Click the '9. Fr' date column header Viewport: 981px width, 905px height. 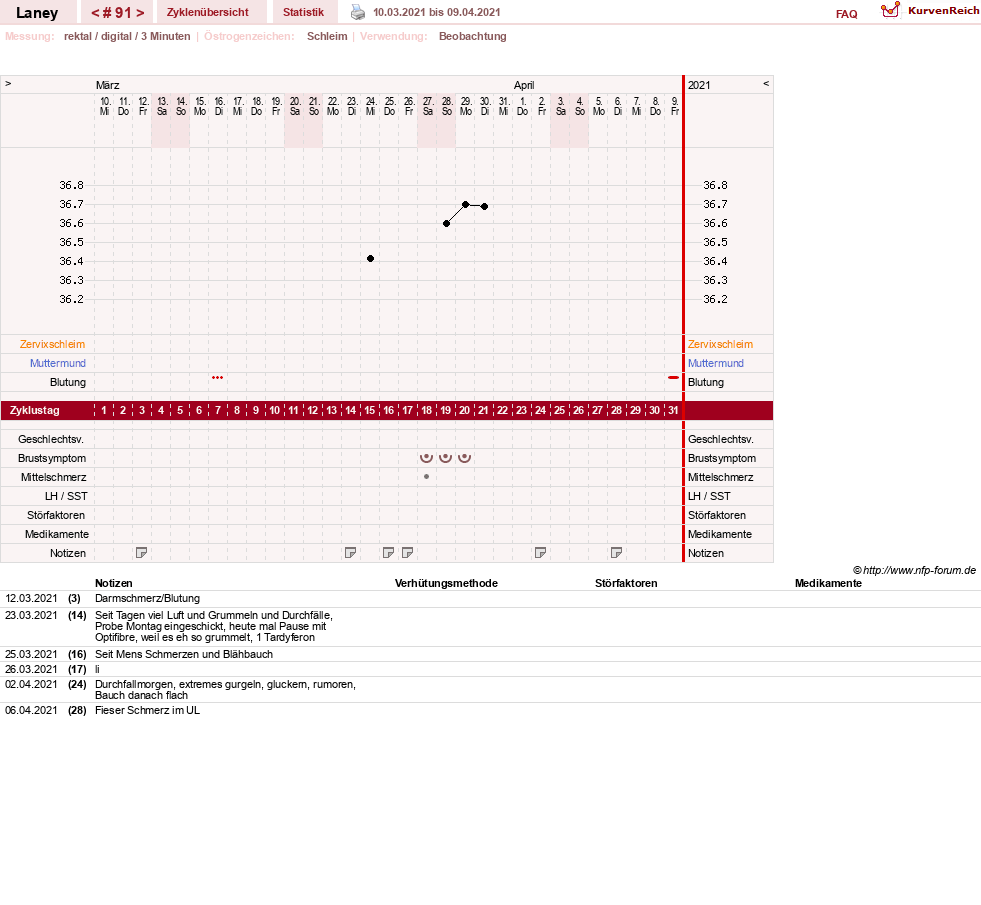[674, 106]
